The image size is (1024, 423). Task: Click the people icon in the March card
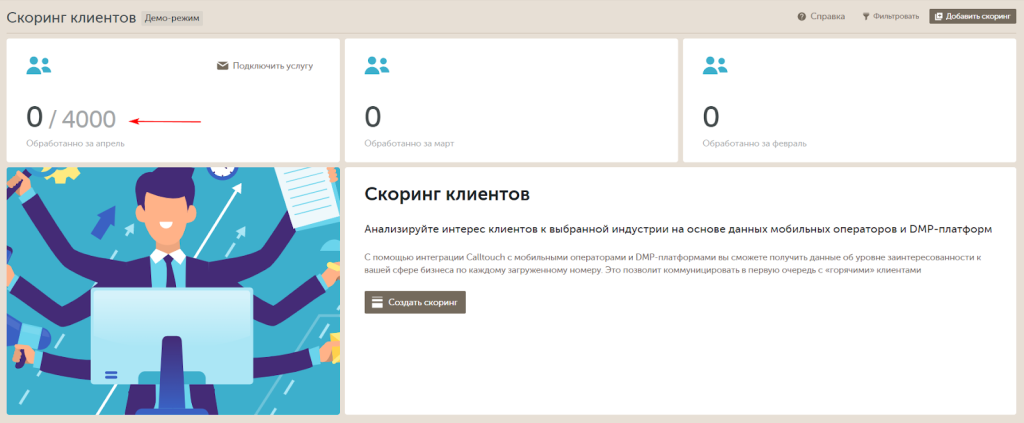[377, 65]
